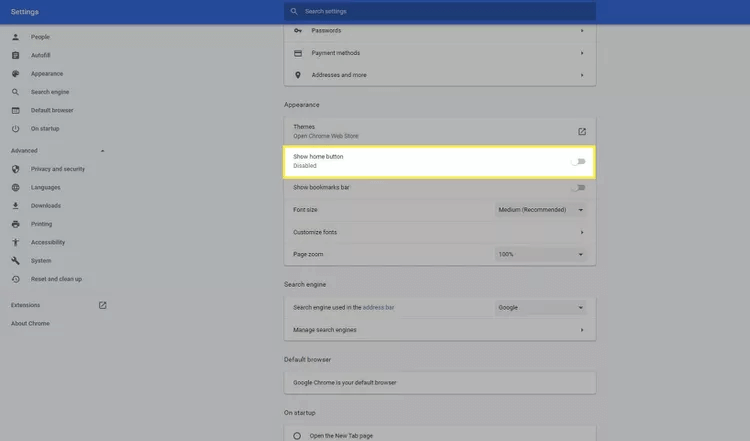Go to Reset and clean up section
This screenshot has height=441, width=750.
(56, 279)
